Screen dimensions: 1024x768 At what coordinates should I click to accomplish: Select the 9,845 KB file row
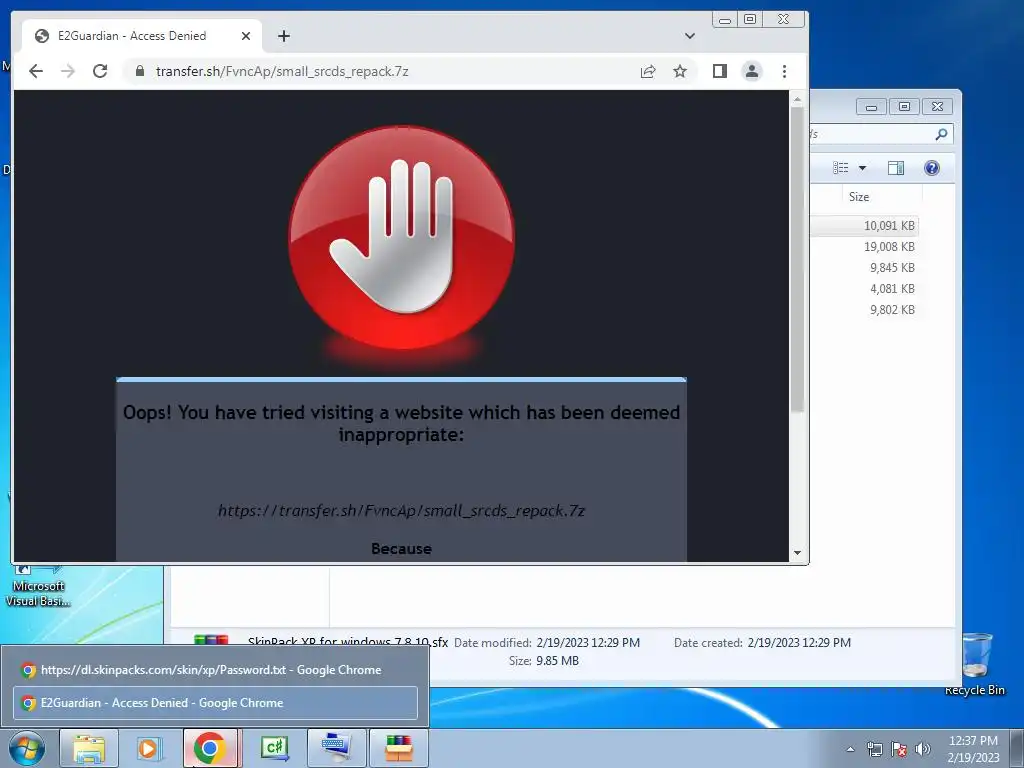coord(865,268)
